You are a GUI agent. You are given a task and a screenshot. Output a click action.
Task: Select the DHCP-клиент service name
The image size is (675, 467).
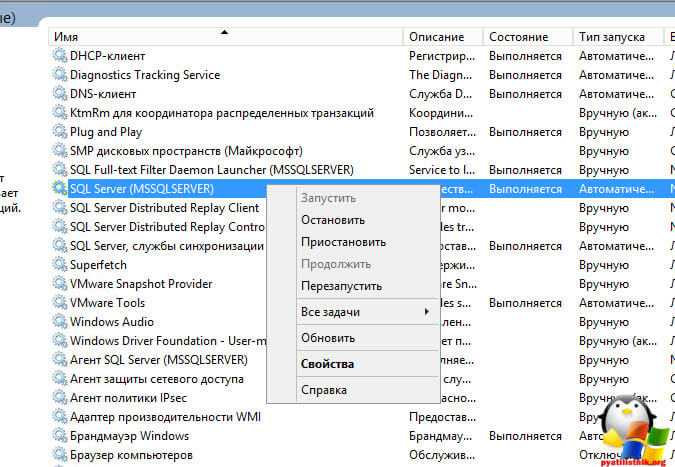pyautogui.click(x=108, y=56)
